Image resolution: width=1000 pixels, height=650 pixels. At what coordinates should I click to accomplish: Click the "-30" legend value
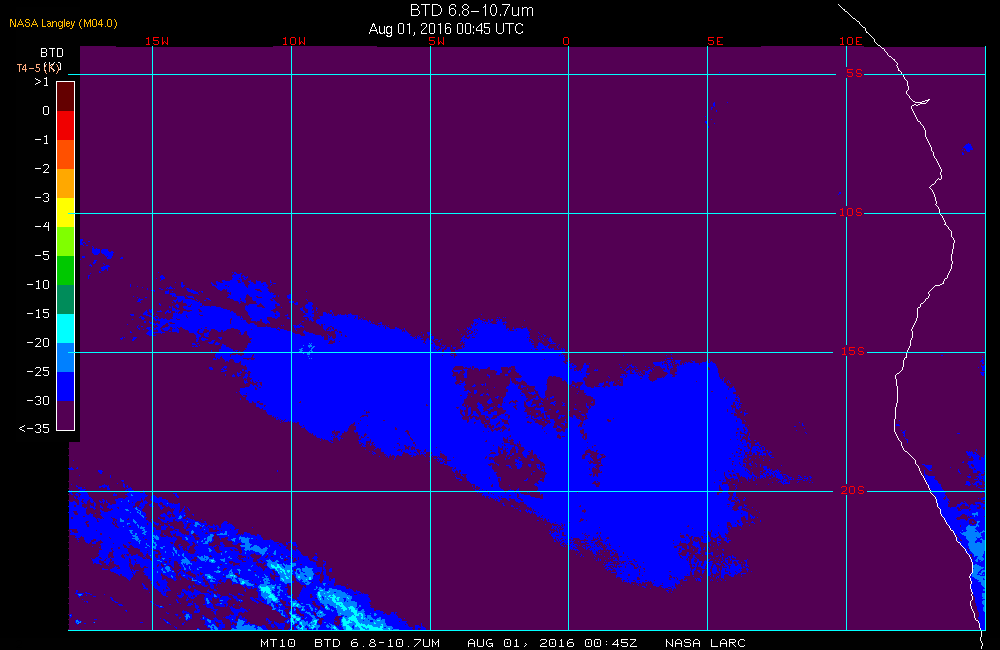[38, 401]
